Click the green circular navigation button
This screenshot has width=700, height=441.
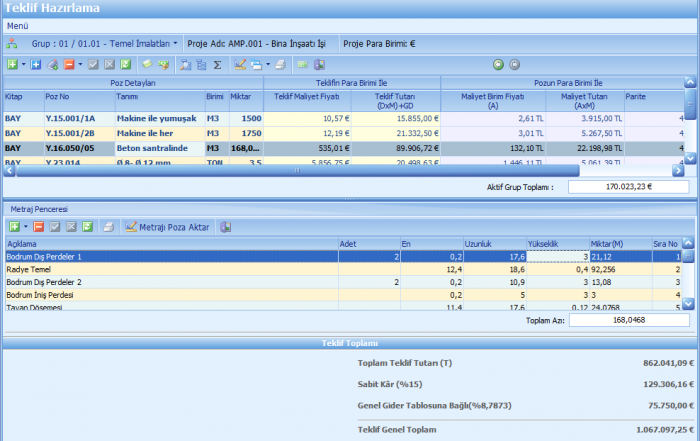point(498,64)
